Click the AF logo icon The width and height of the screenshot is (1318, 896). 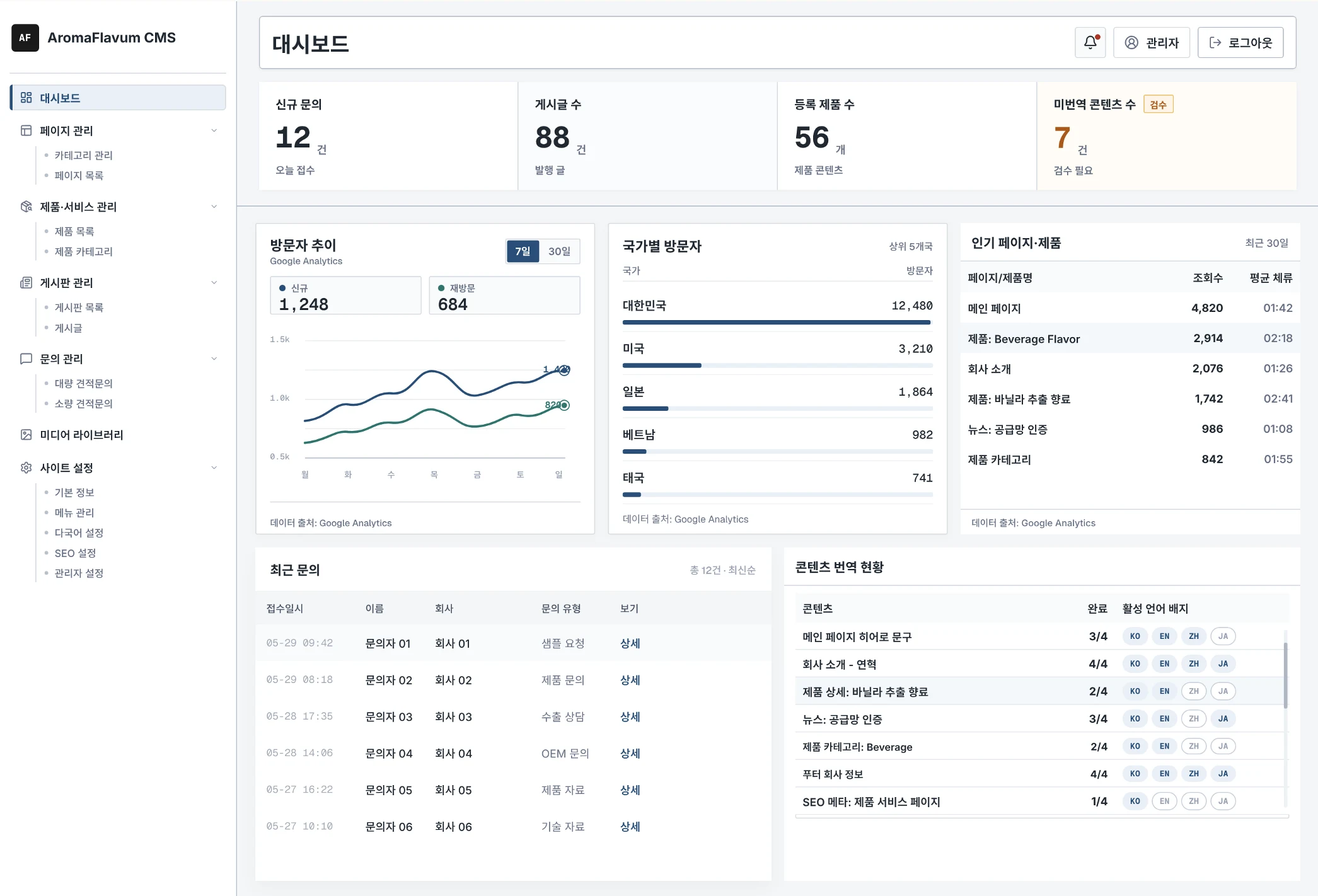click(25, 38)
